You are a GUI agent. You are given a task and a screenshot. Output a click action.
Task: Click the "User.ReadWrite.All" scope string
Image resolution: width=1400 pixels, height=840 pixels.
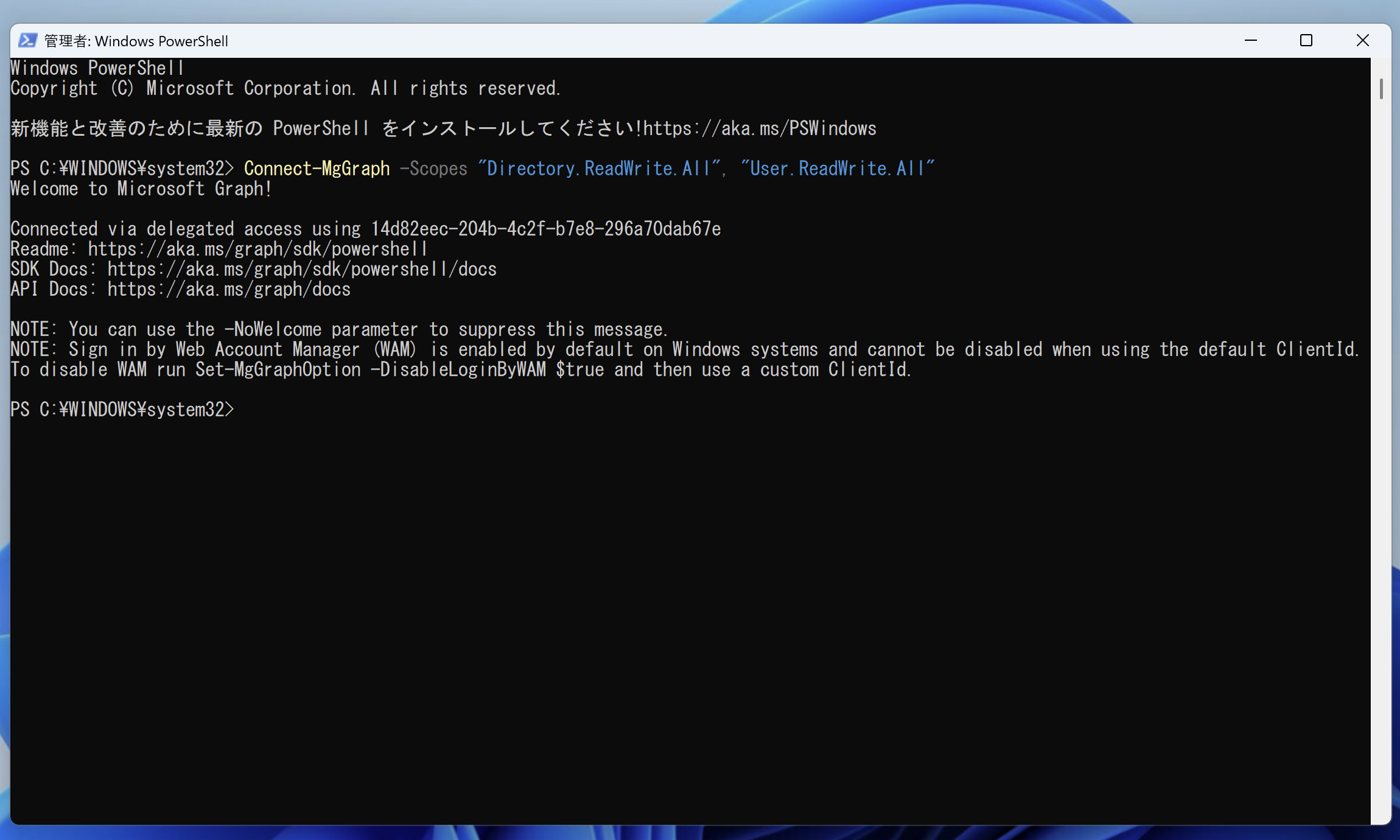pyautogui.click(x=838, y=169)
